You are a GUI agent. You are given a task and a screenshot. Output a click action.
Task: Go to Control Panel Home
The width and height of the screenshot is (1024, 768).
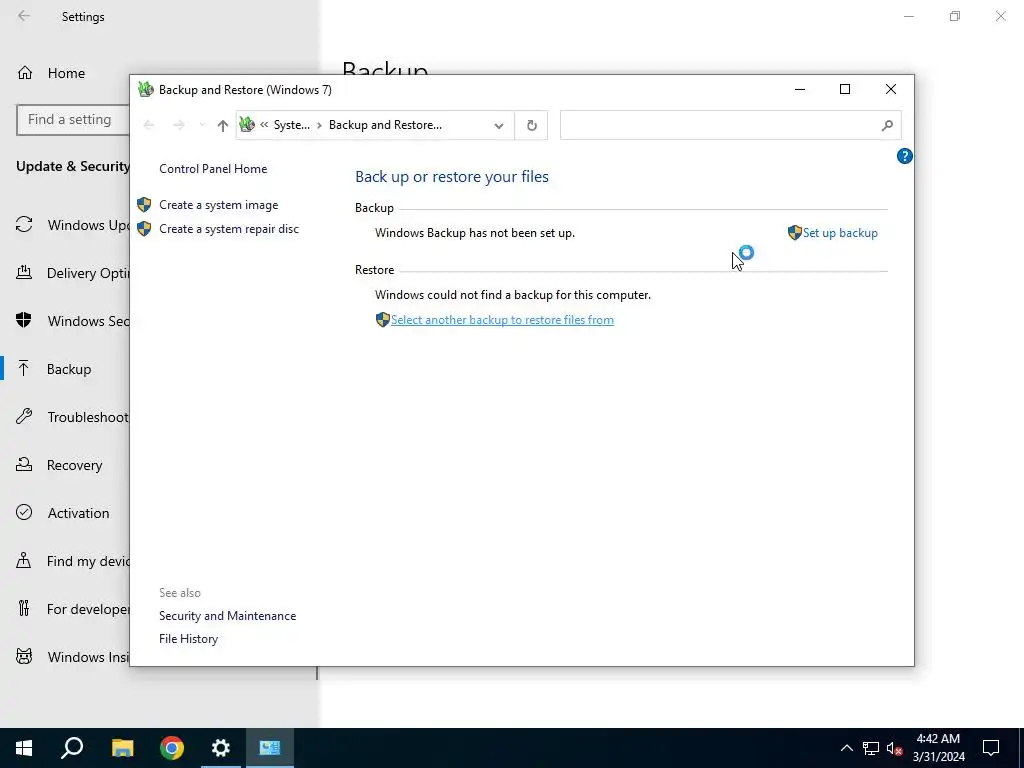pyautogui.click(x=213, y=169)
